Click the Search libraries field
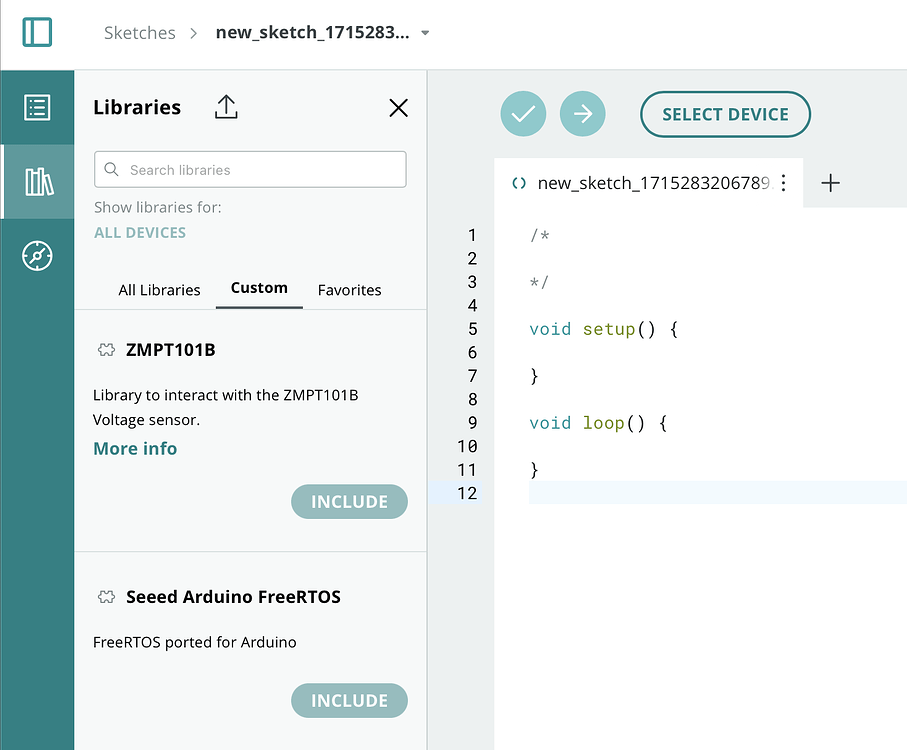The image size is (907, 750). coord(250,170)
